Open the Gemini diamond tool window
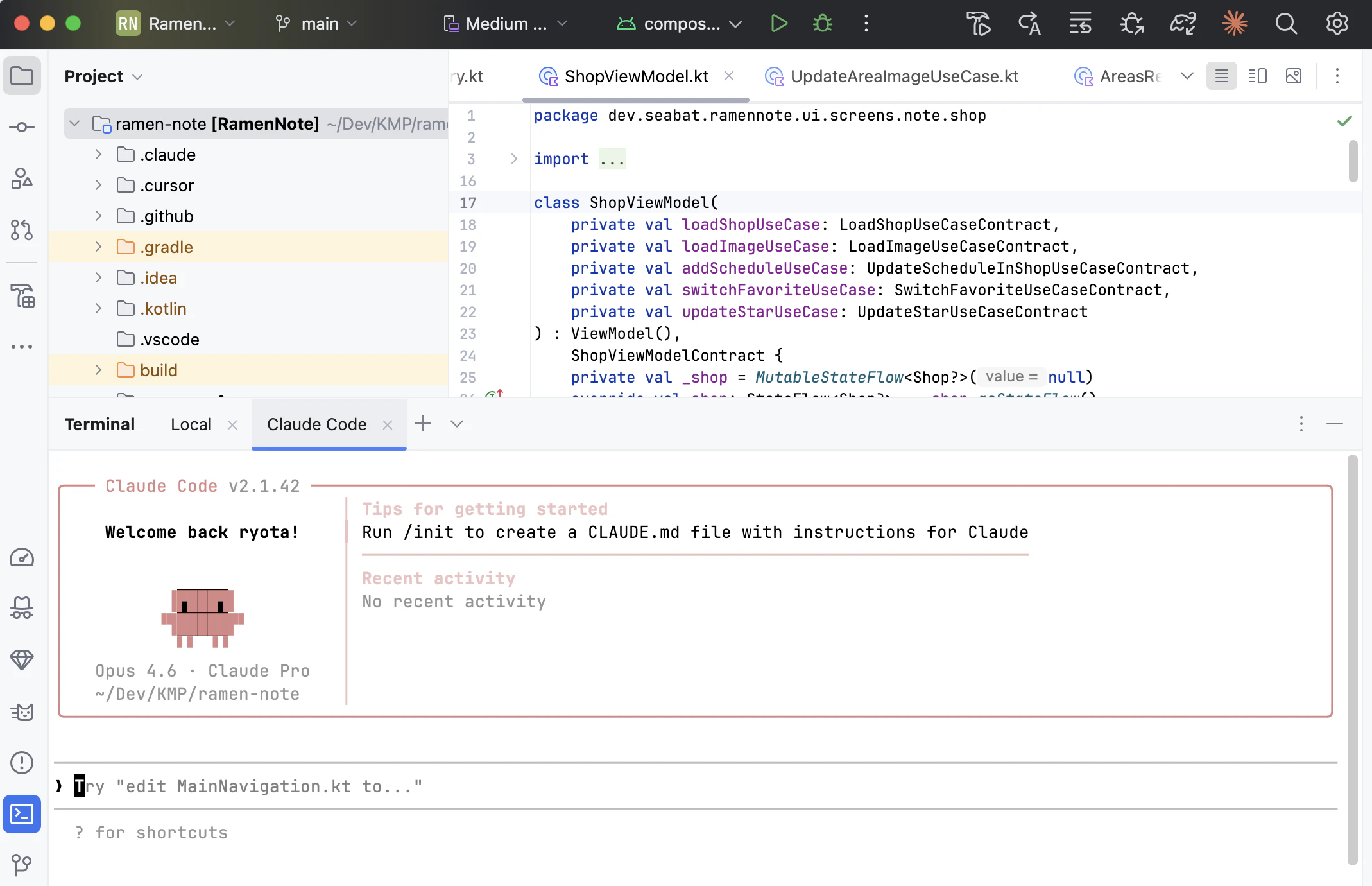1372x886 pixels. click(22, 659)
